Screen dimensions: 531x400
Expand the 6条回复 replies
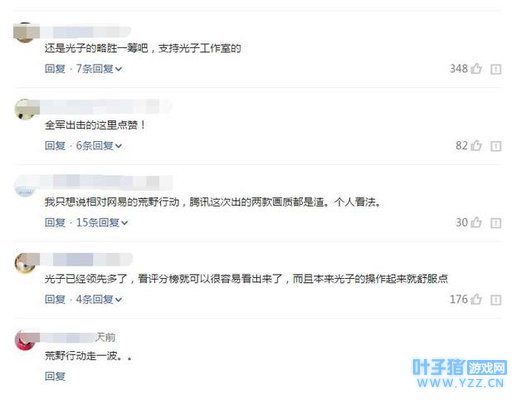pos(99,146)
